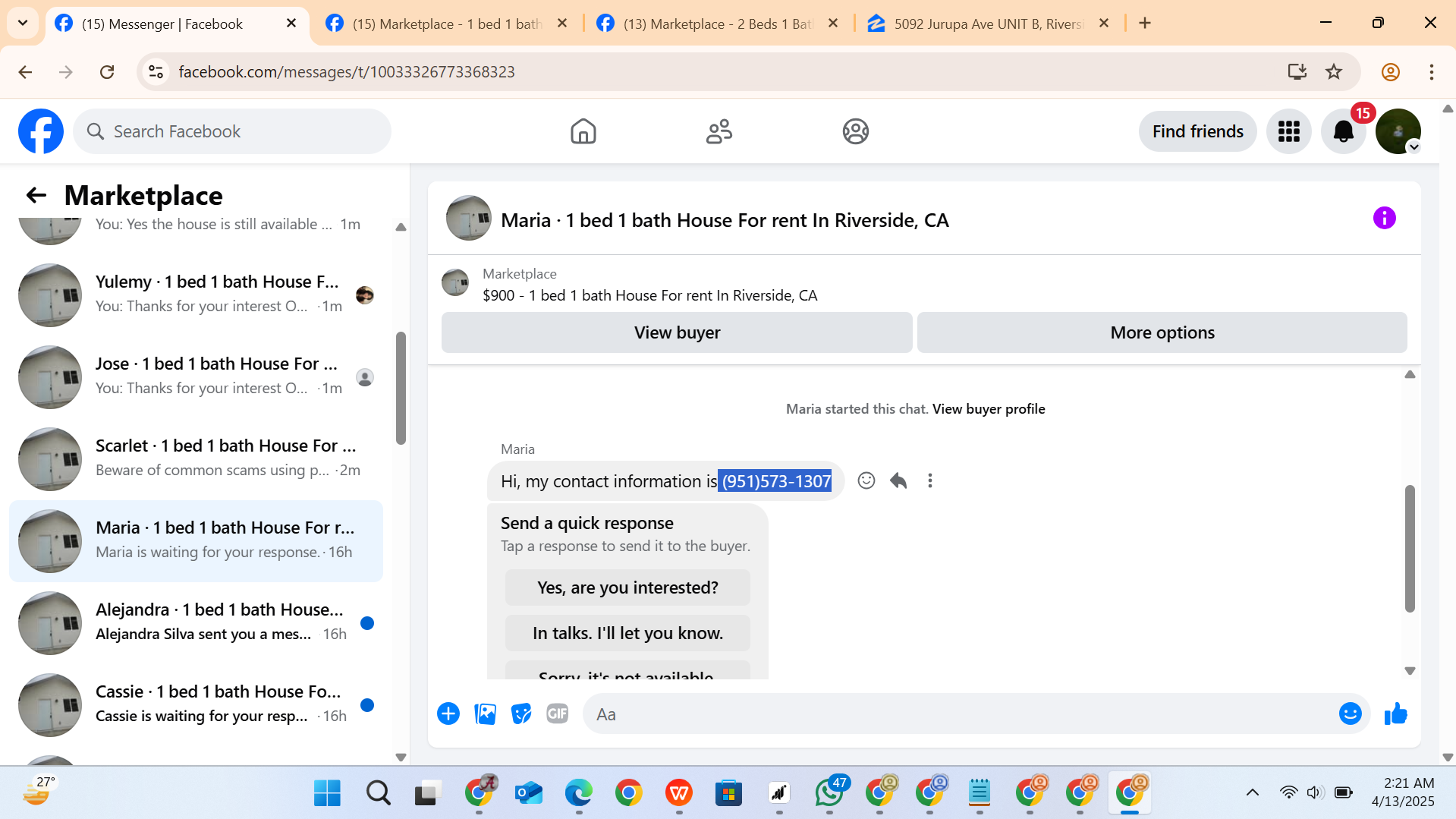Expand the tab search dropdown
The image size is (1456, 819).
point(23,23)
